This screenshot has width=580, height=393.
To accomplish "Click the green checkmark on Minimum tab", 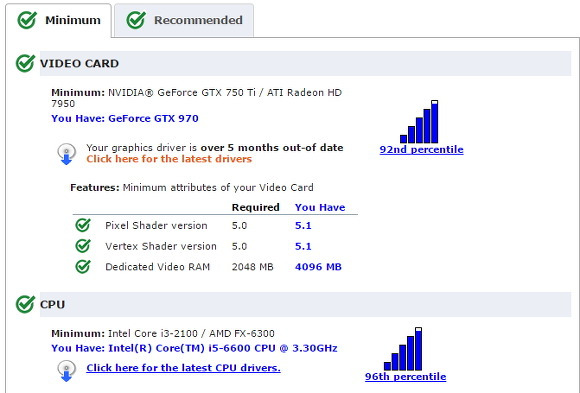I will pyautogui.click(x=27, y=20).
